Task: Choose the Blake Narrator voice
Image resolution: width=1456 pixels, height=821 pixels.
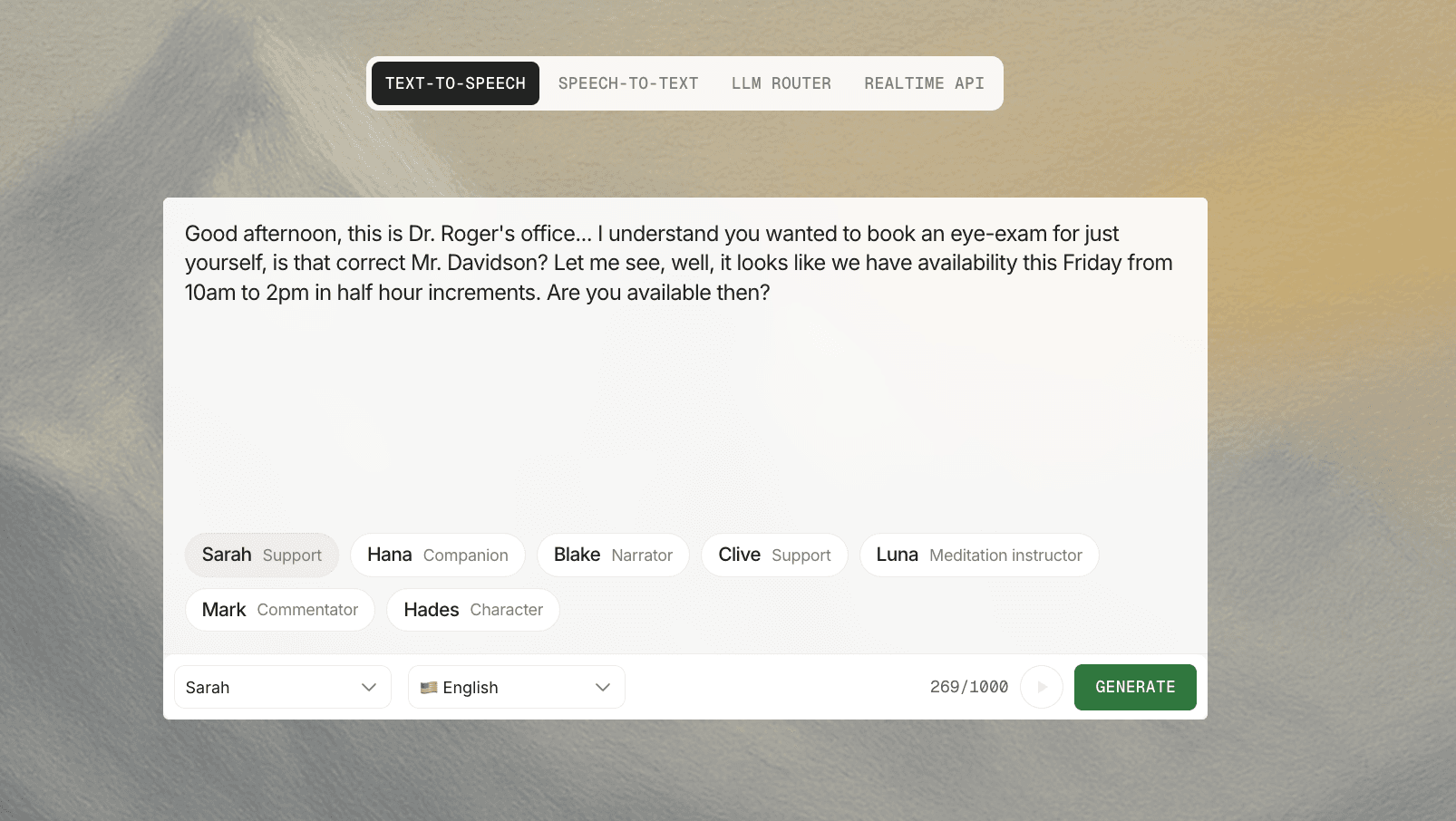Action: (613, 555)
